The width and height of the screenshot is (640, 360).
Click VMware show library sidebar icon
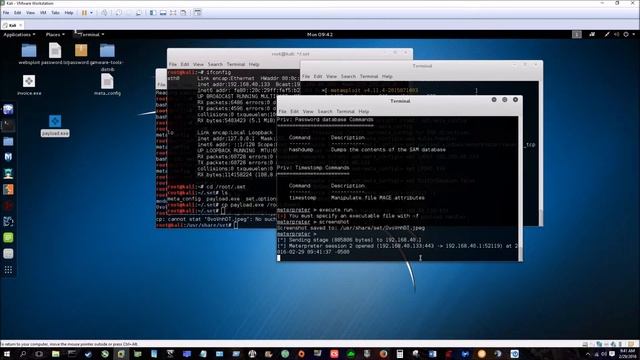tap(153, 13)
